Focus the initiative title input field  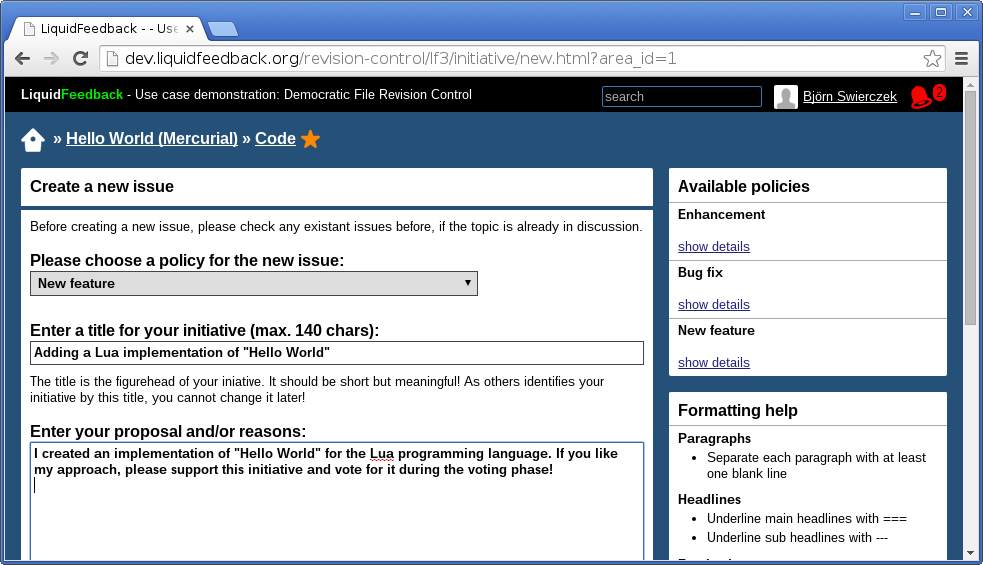click(x=337, y=353)
